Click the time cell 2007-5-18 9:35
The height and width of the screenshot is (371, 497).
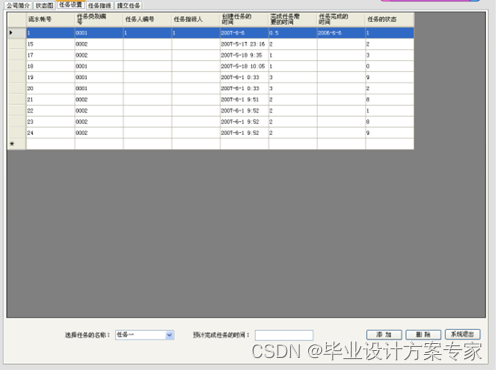coord(244,55)
